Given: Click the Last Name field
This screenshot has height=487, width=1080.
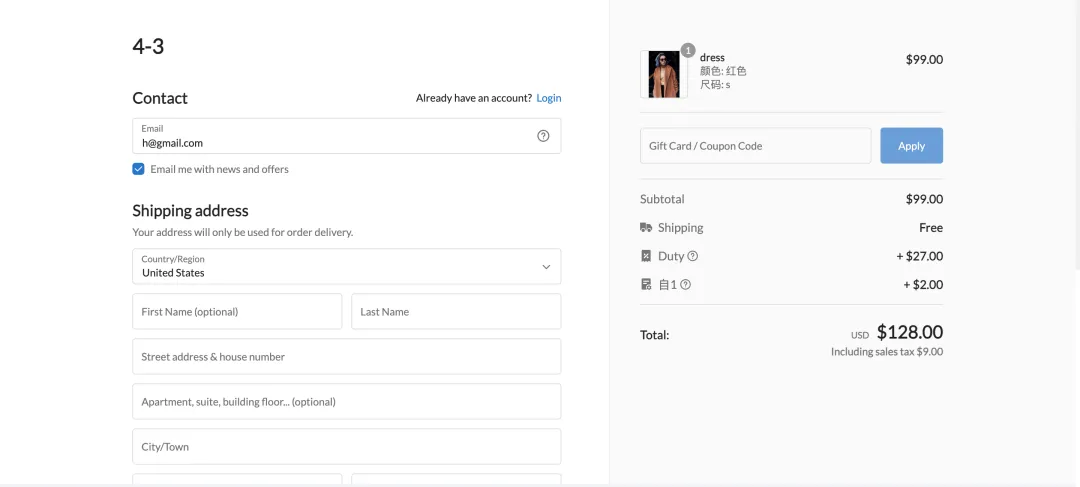Looking at the screenshot, I should (x=456, y=312).
